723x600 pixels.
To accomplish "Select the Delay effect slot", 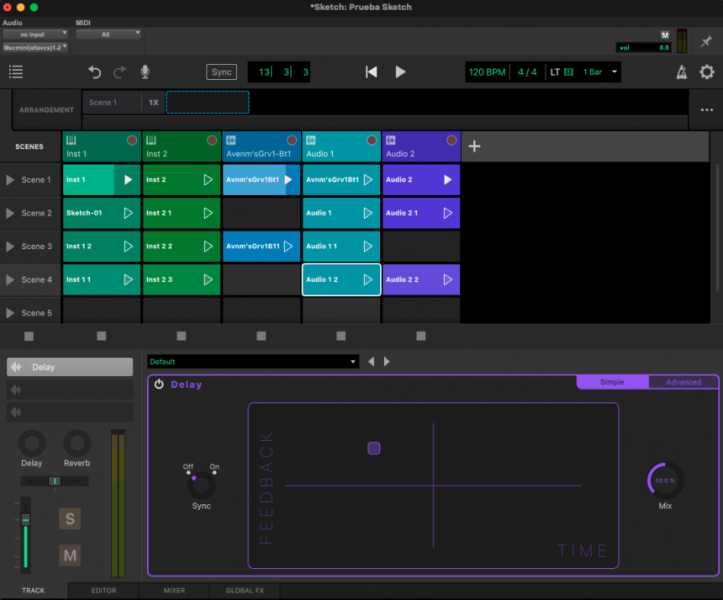I will tap(70, 367).
